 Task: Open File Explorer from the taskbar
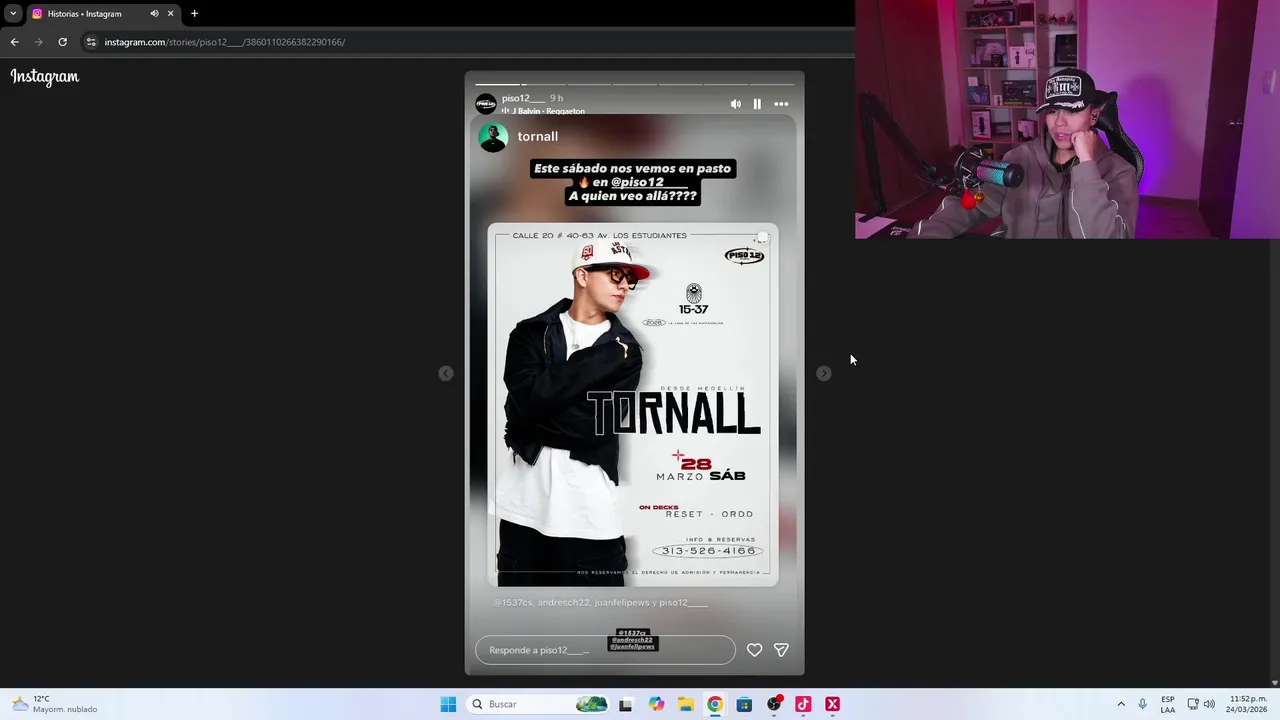[686, 704]
